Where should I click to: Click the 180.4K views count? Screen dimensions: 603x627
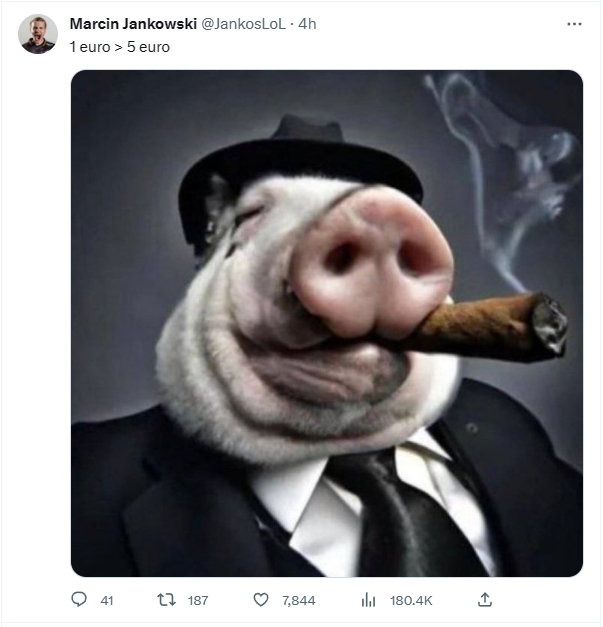[x=411, y=600]
